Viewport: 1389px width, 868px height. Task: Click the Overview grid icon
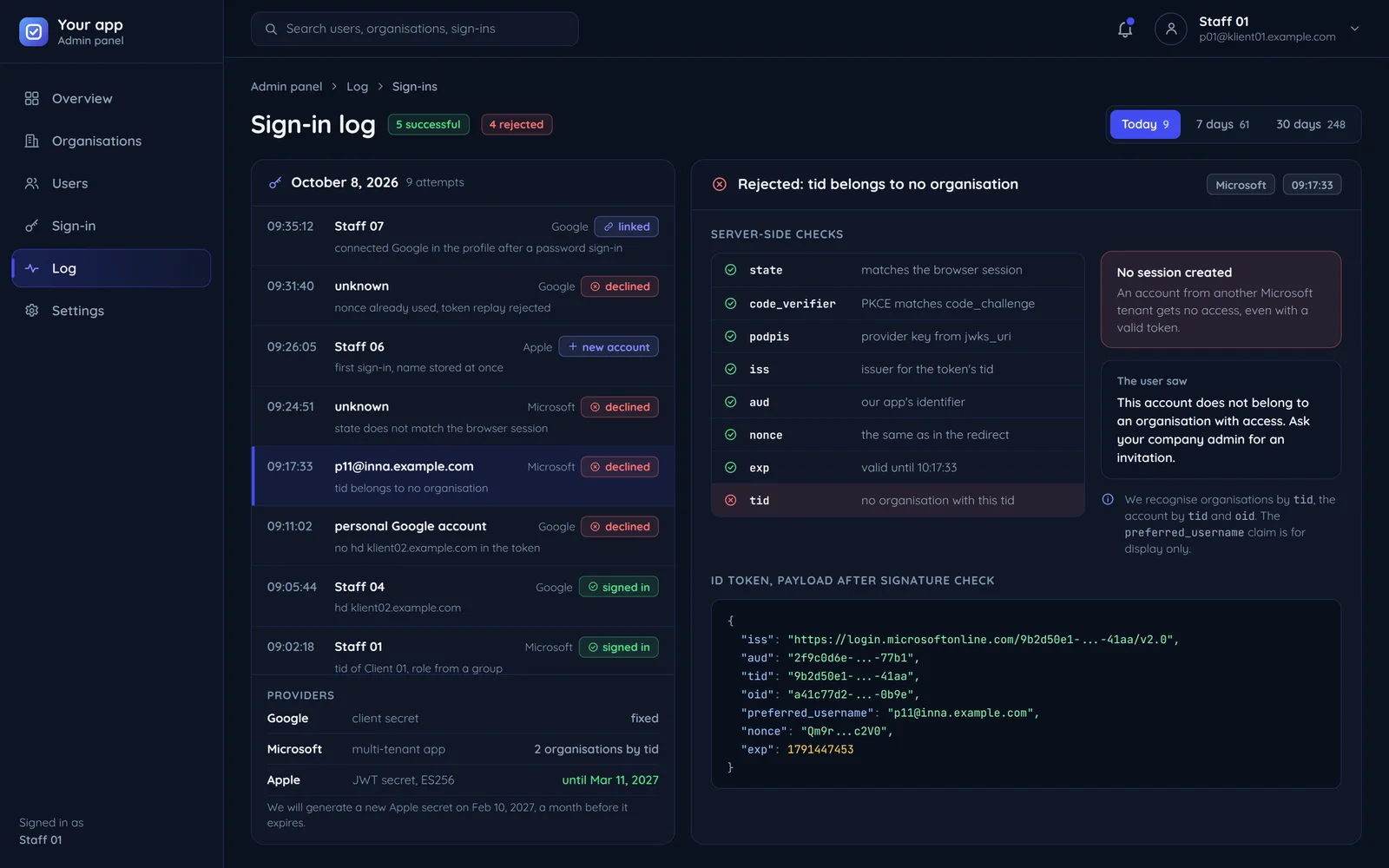pos(32,98)
